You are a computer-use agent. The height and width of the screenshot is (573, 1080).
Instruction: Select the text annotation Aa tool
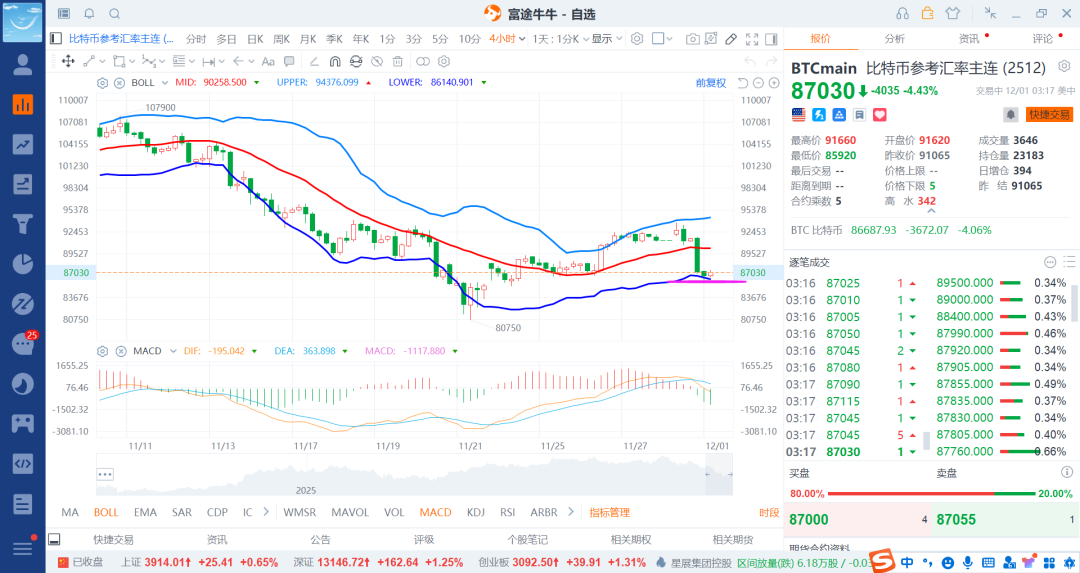coord(268,61)
